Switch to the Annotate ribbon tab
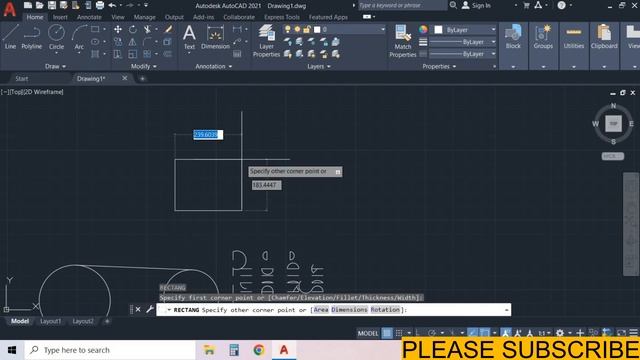 pos(89,17)
